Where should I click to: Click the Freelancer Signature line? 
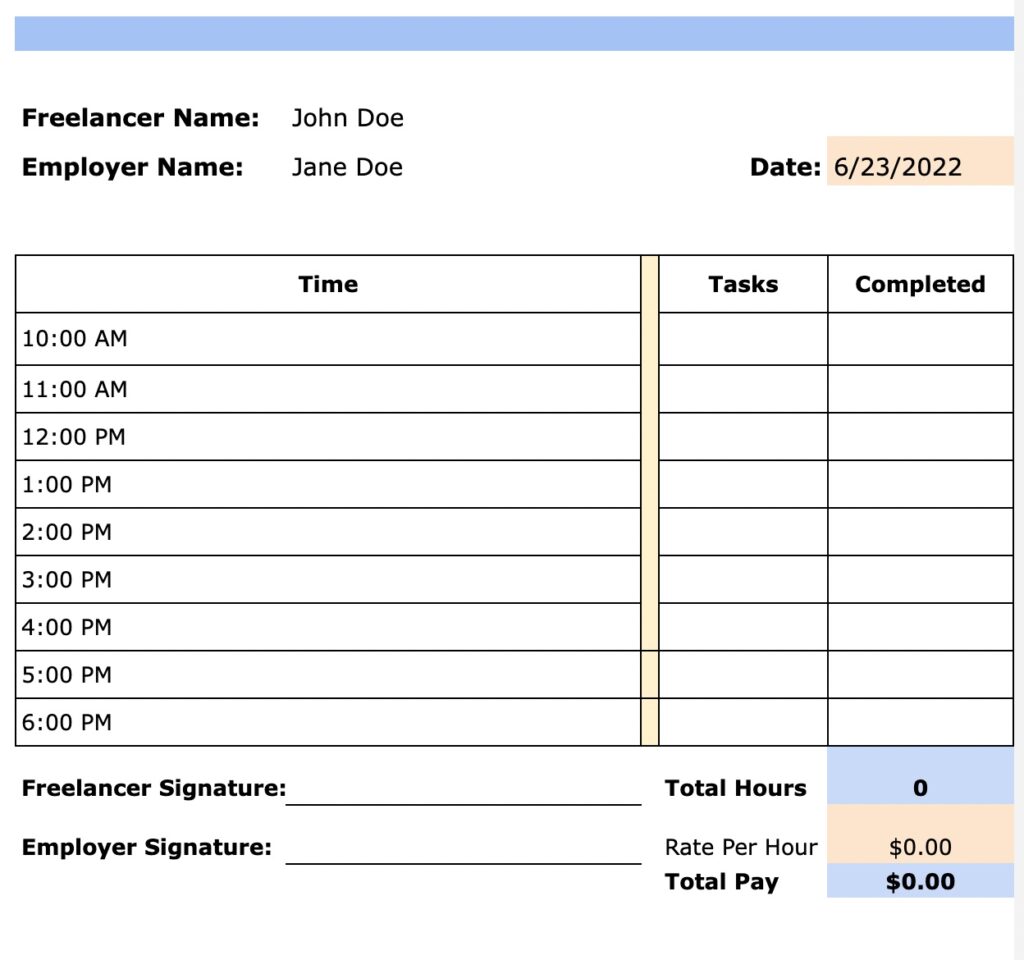point(465,800)
